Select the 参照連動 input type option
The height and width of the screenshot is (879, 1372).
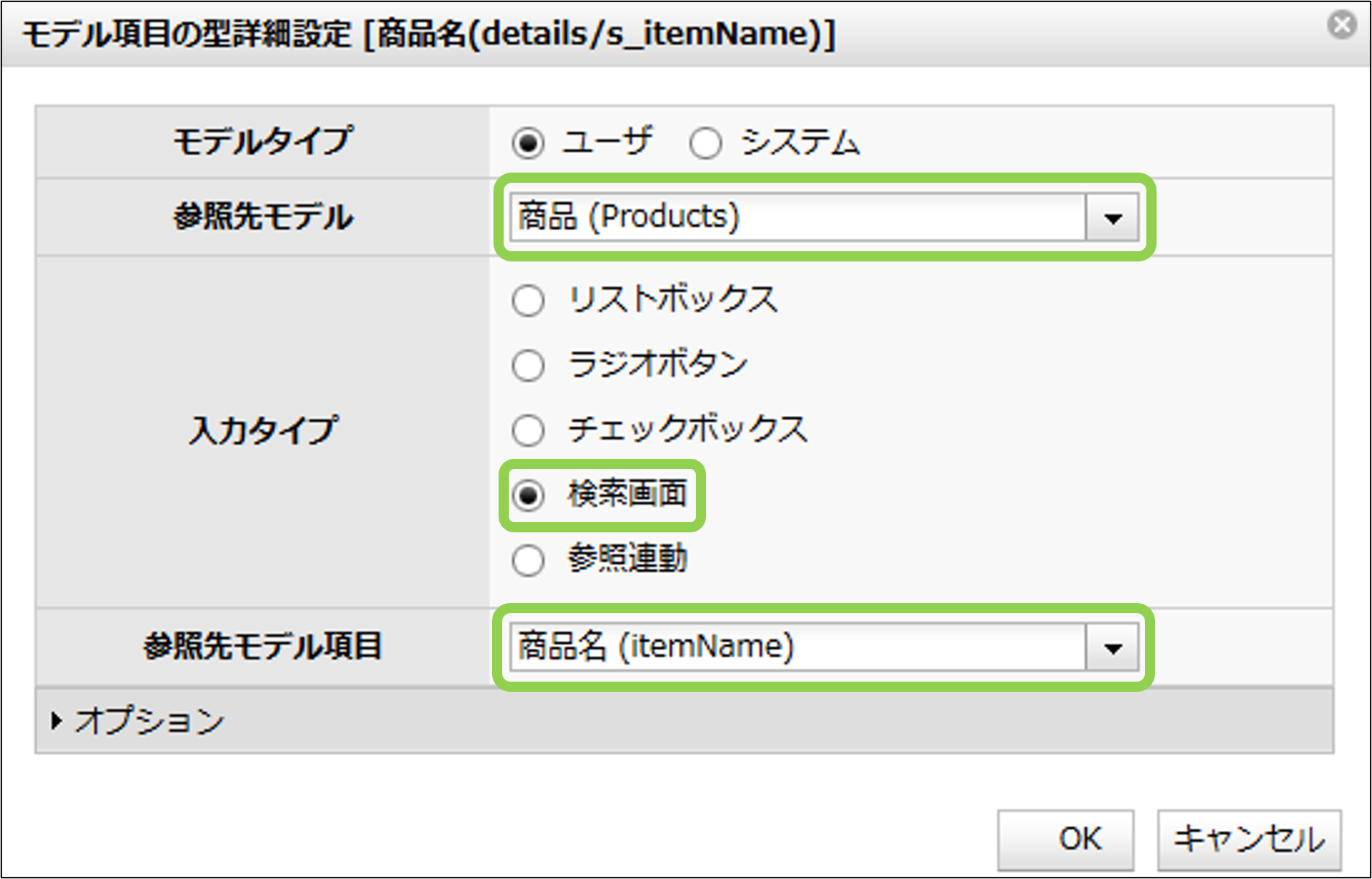(528, 560)
